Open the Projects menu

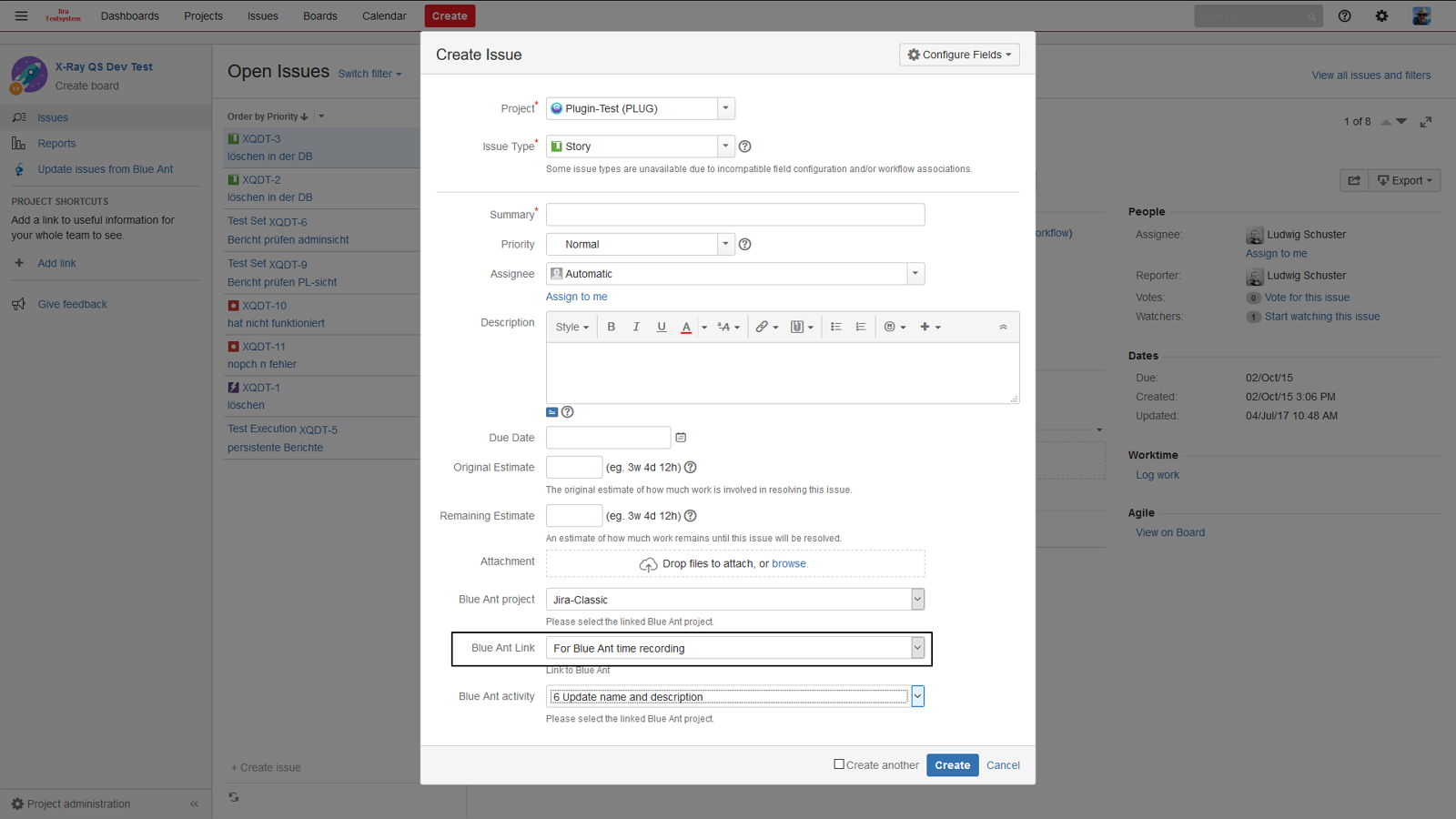[203, 15]
